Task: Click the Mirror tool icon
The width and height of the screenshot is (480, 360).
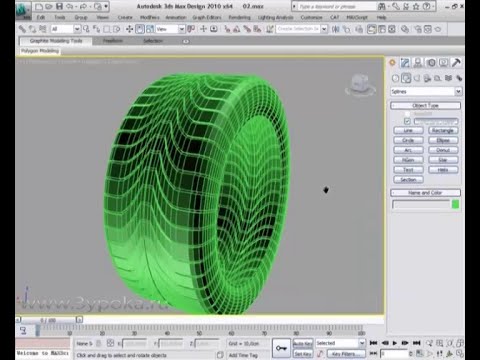Action: 336,29
